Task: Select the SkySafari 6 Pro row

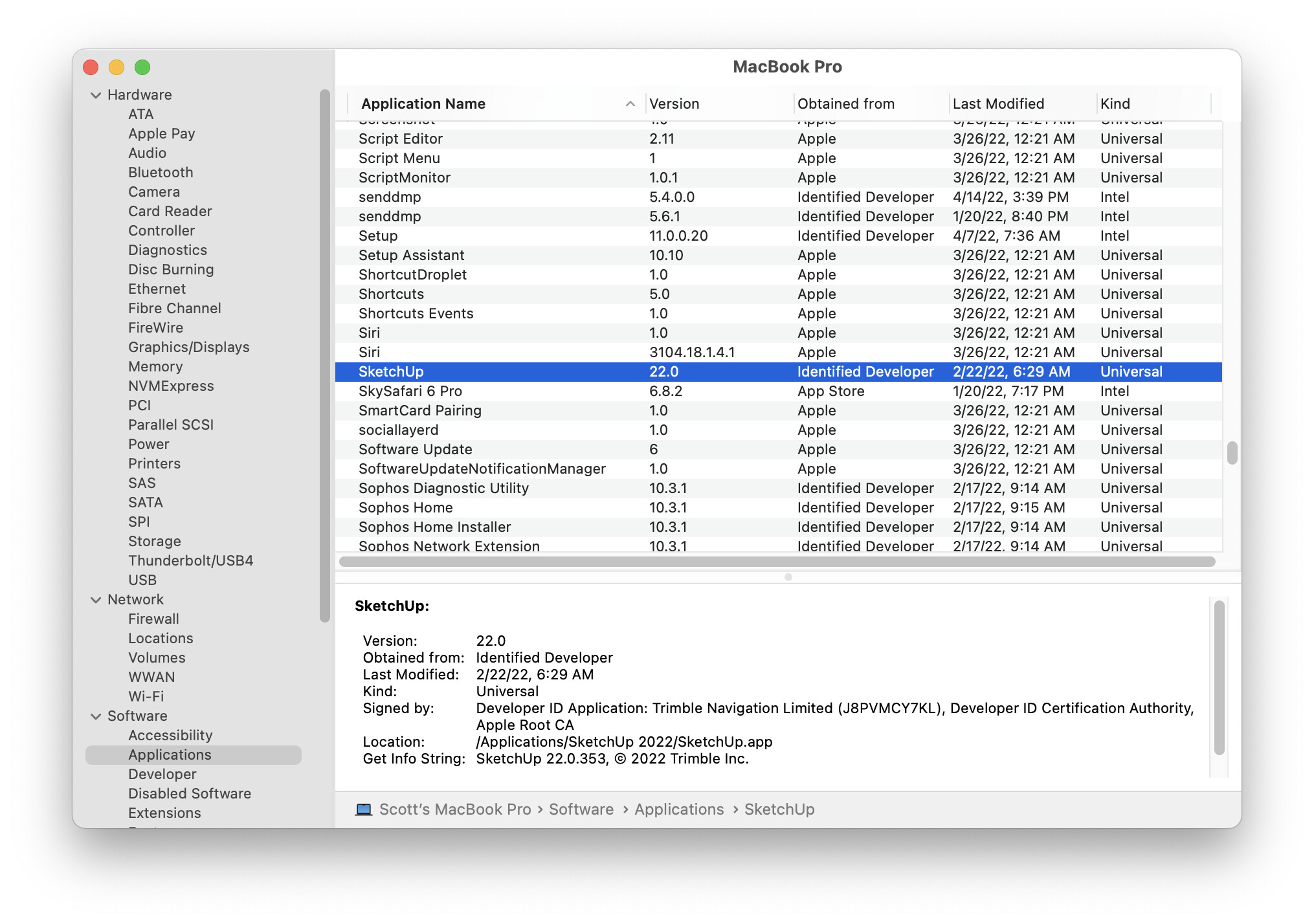Action: pos(779,391)
